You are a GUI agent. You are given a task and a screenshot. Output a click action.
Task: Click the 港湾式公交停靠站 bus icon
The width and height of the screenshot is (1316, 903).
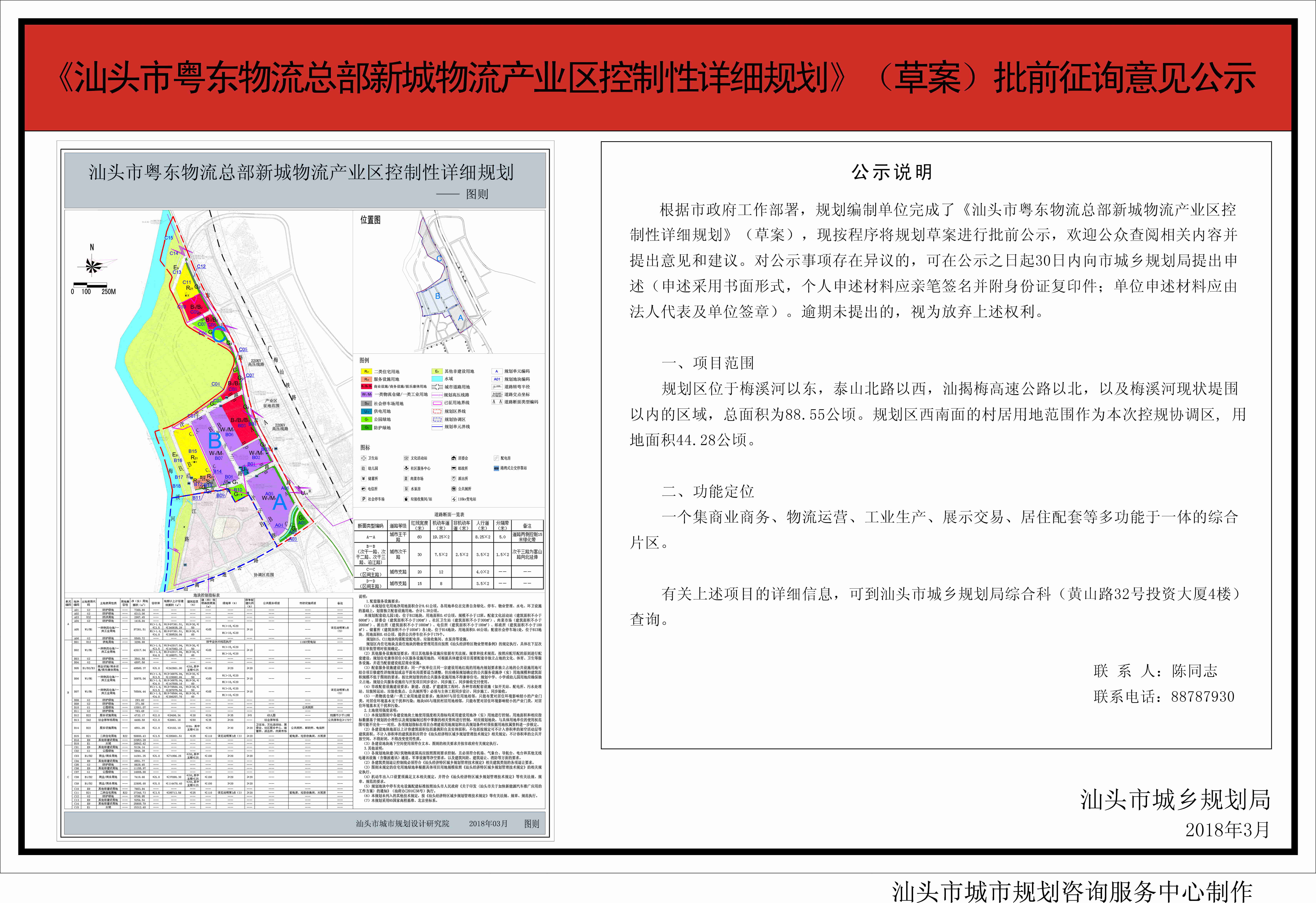point(497,468)
